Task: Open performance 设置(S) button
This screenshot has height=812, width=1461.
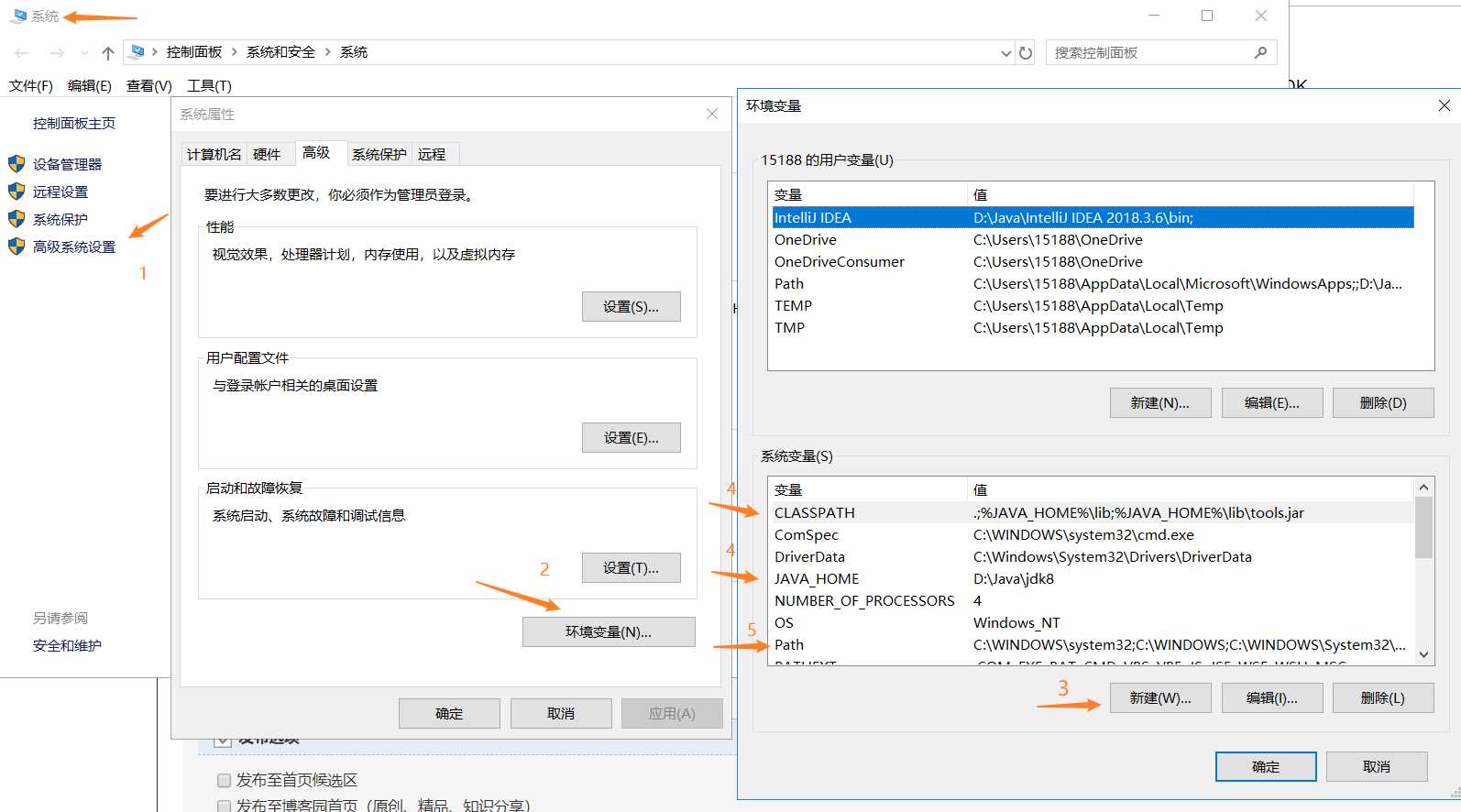Action: (x=632, y=307)
